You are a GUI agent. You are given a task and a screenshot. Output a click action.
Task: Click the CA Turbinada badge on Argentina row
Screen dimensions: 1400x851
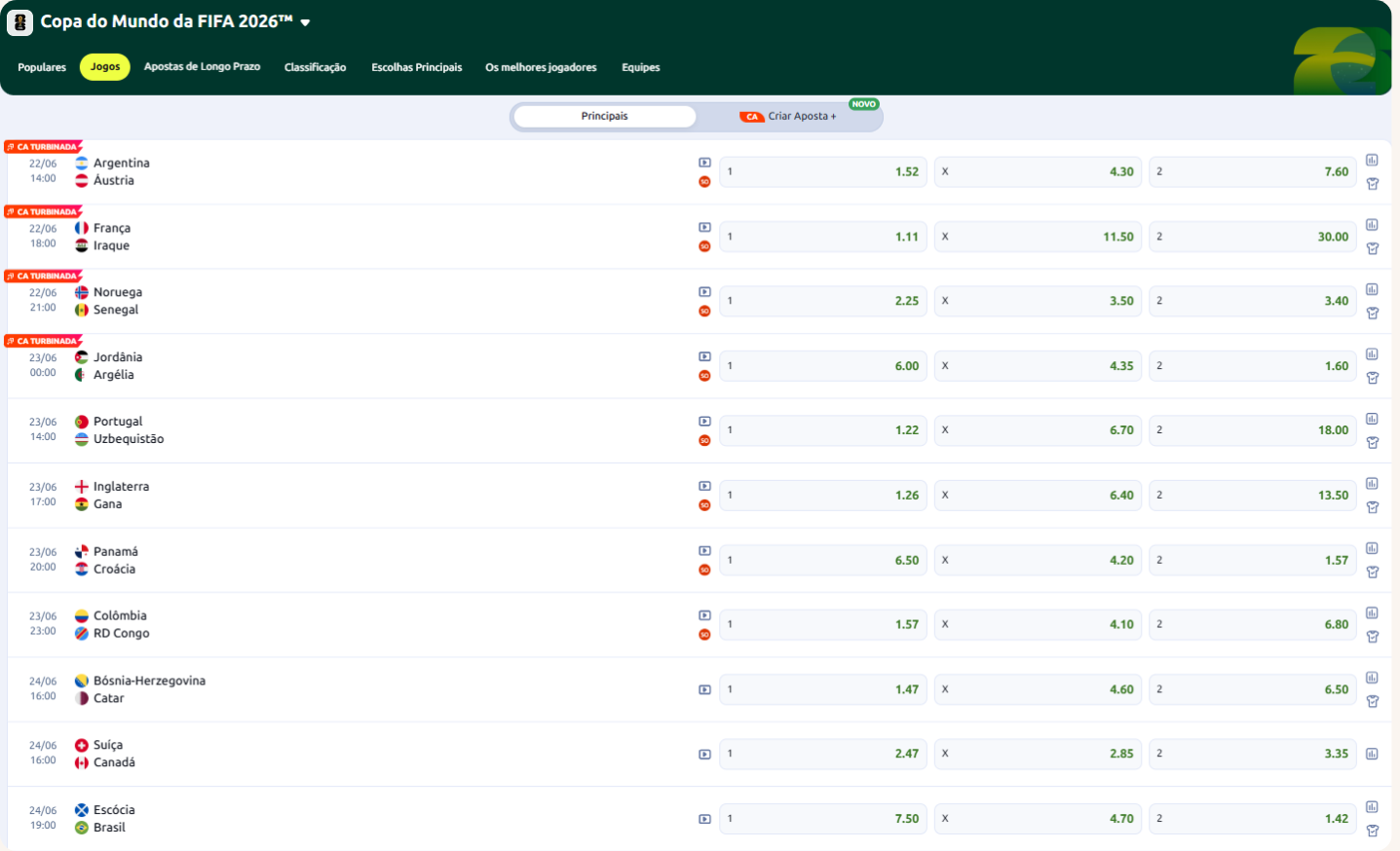[x=43, y=147]
